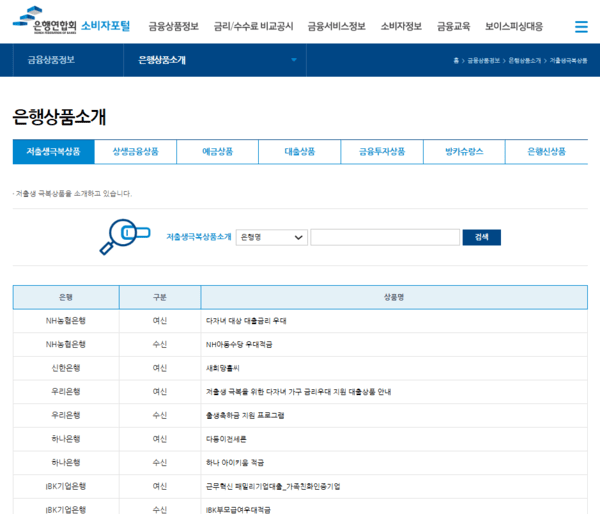Click 신한은행 bank name cell
600x514 pixels.
[66, 368]
